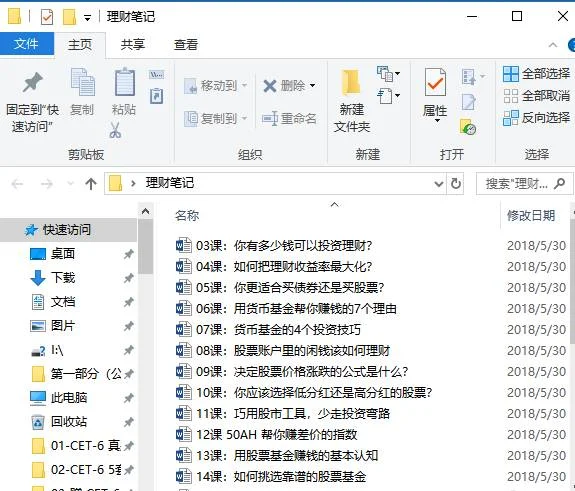The image size is (575, 491).
Task: Open the blue 文件 (File) menu
Action: (x=27, y=44)
